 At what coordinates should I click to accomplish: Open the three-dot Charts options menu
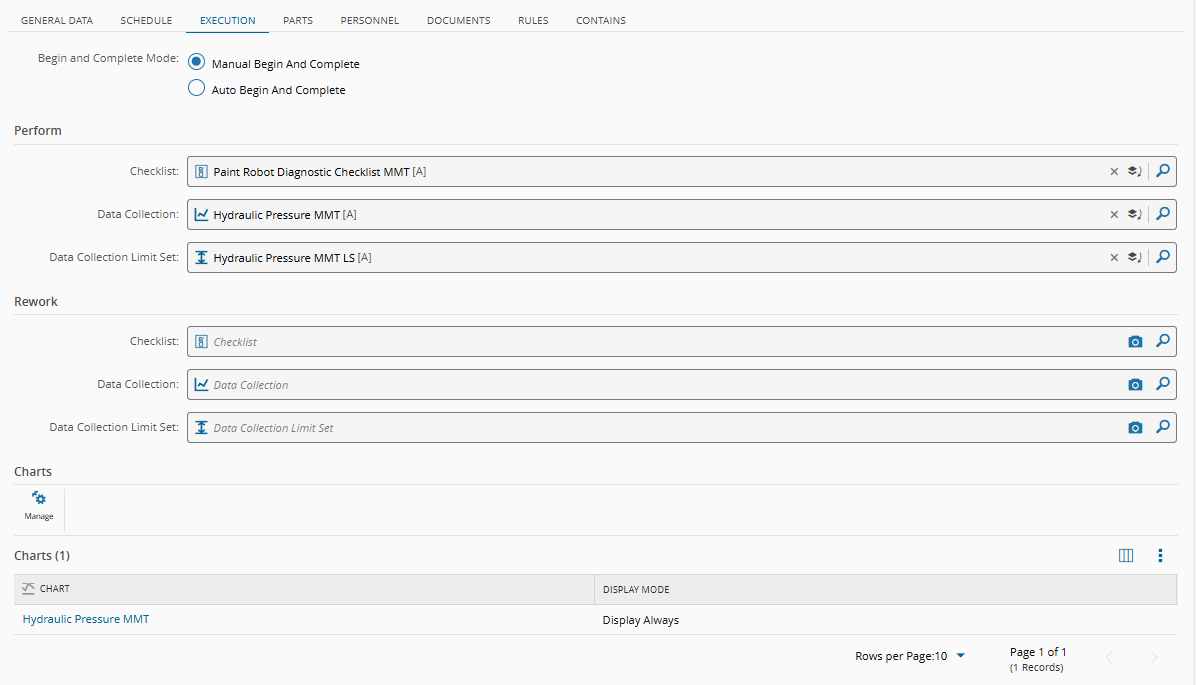1160,555
